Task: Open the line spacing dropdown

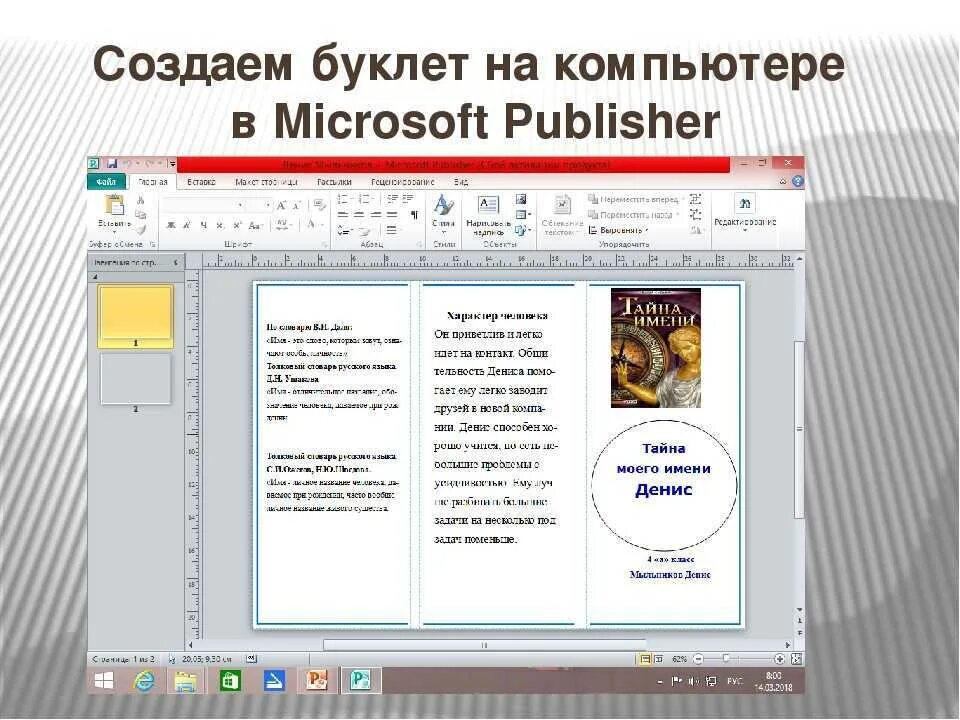Action: (345, 231)
